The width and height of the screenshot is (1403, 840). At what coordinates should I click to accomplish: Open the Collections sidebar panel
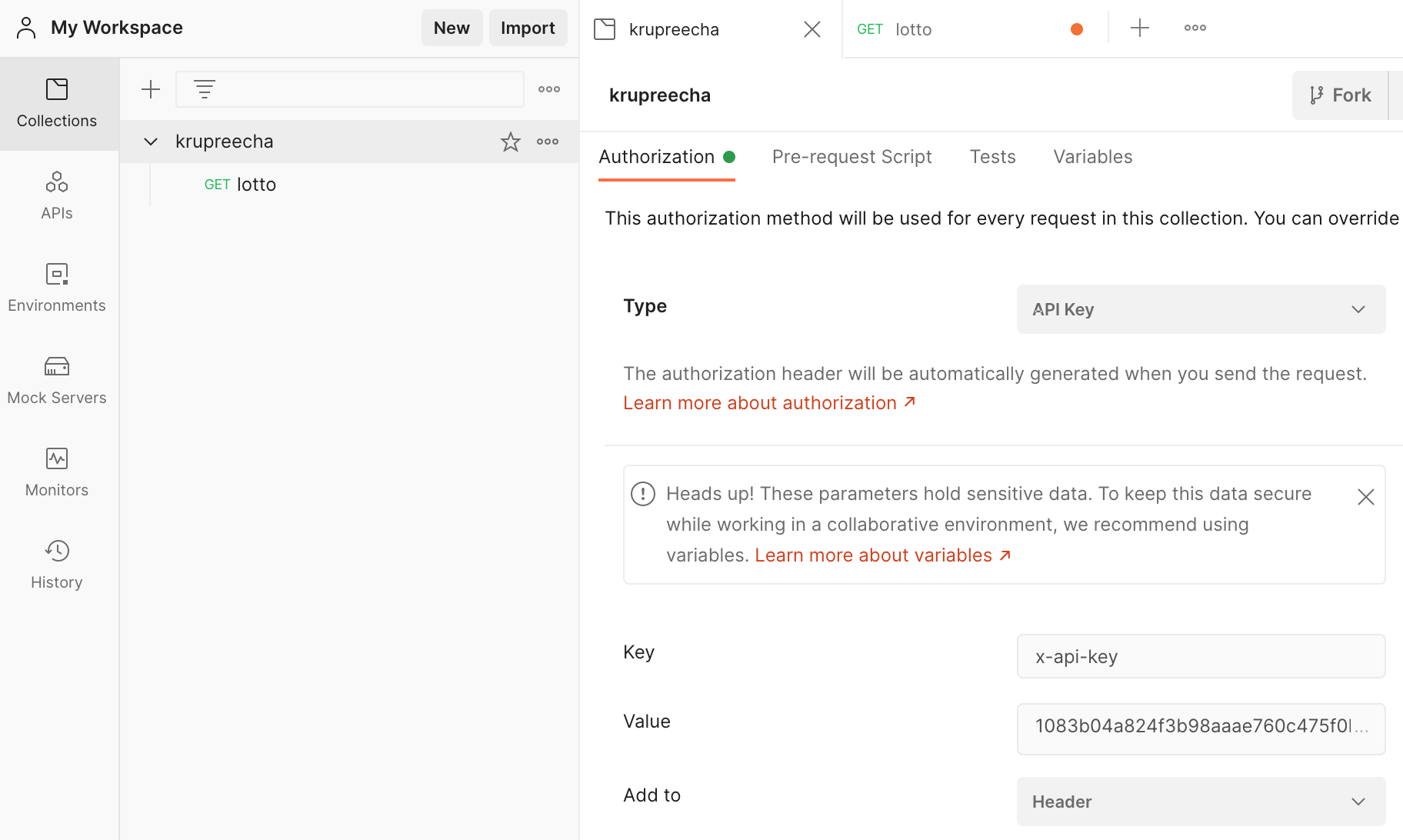(57, 103)
